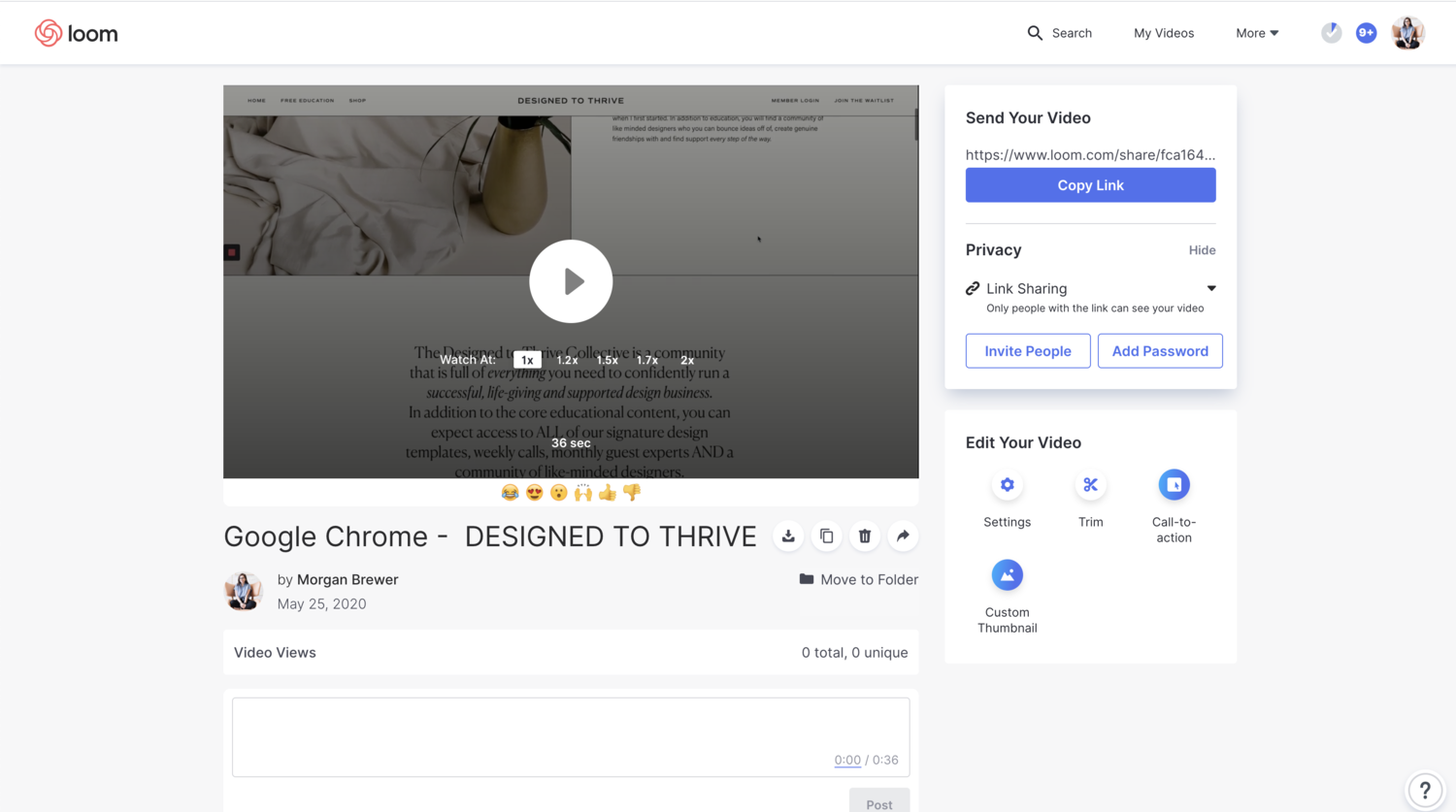Set playback speed to 1.2x

pyautogui.click(x=567, y=360)
